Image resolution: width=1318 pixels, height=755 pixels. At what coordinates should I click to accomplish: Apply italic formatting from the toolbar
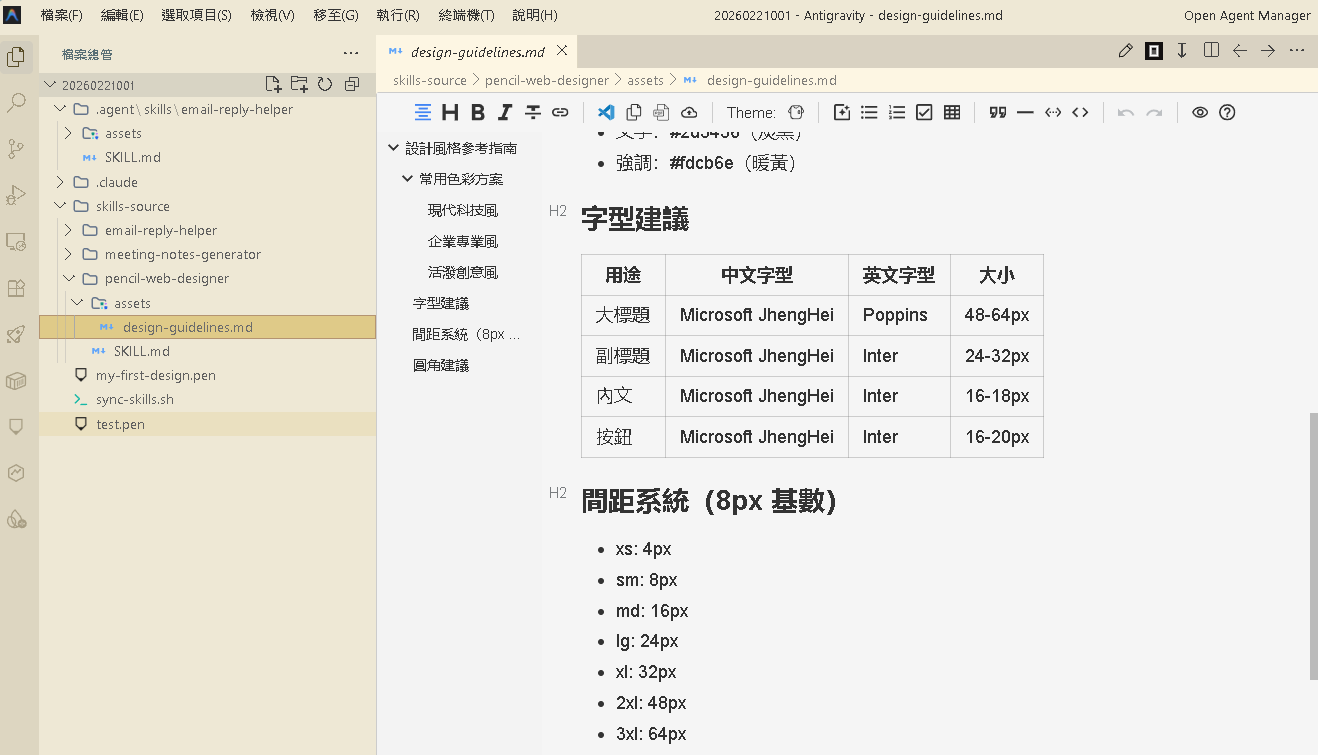[505, 112]
